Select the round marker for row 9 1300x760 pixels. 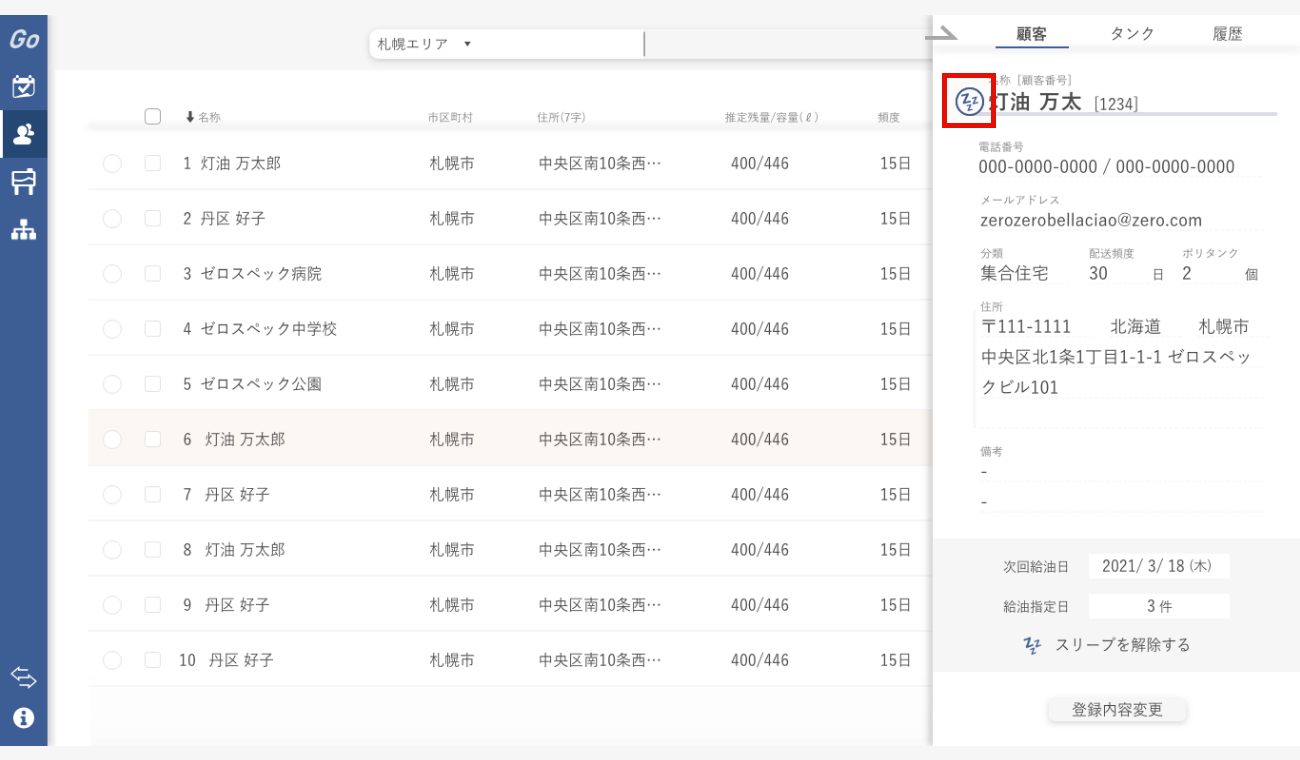[x=112, y=605]
